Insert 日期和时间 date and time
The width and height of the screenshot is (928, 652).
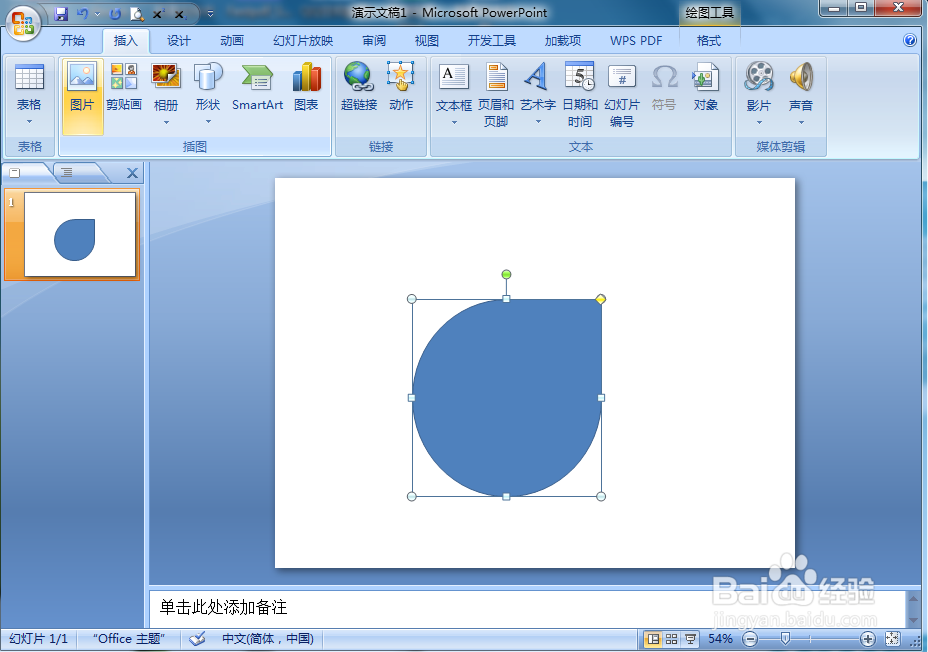click(x=580, y=95)
